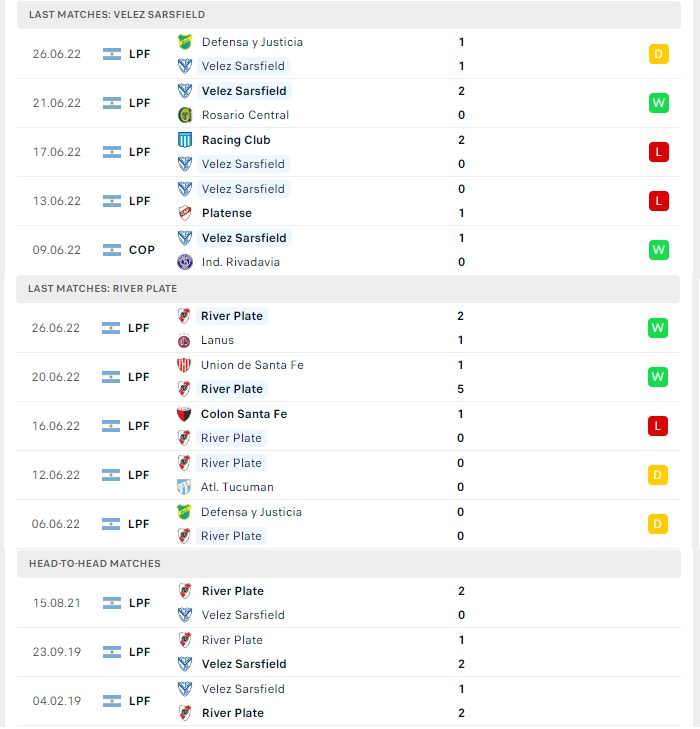The height and width of the screenshot is (729, 700).
Task: Select highlighted River Plate name in Lanus match
Action: (231, 316)
